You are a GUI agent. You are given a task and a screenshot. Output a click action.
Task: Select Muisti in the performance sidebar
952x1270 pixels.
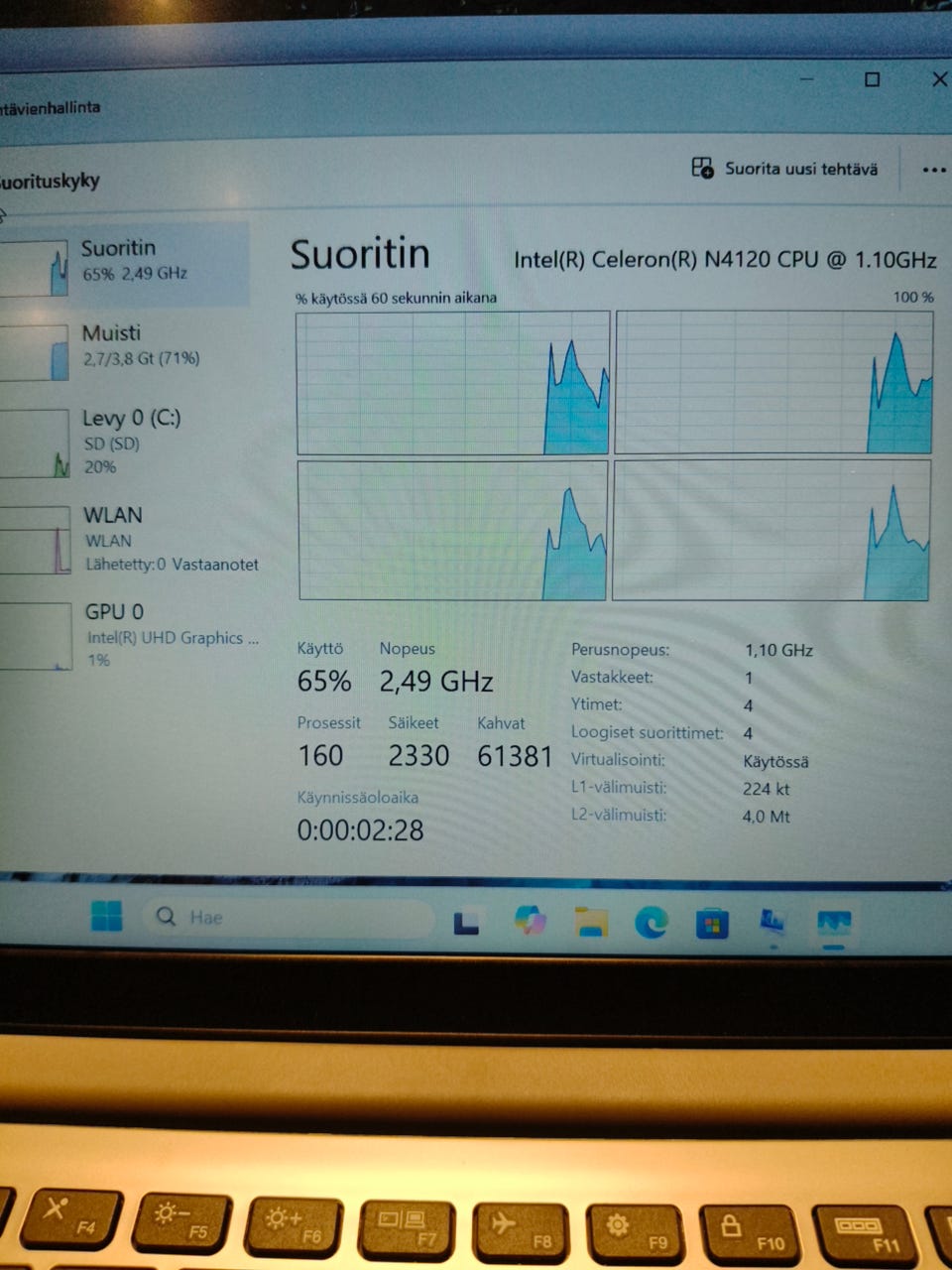click(x=123, y=346)
